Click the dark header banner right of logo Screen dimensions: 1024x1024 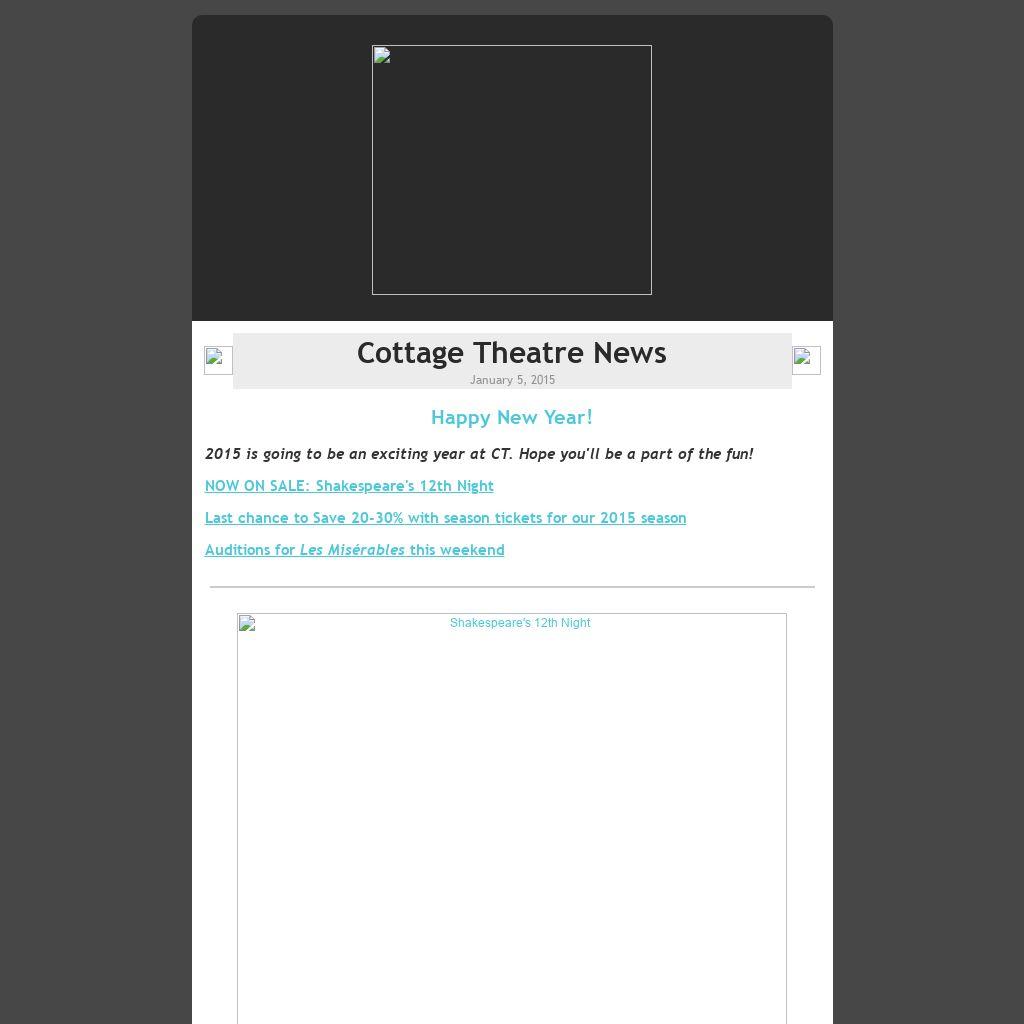[x=742, y=170]
